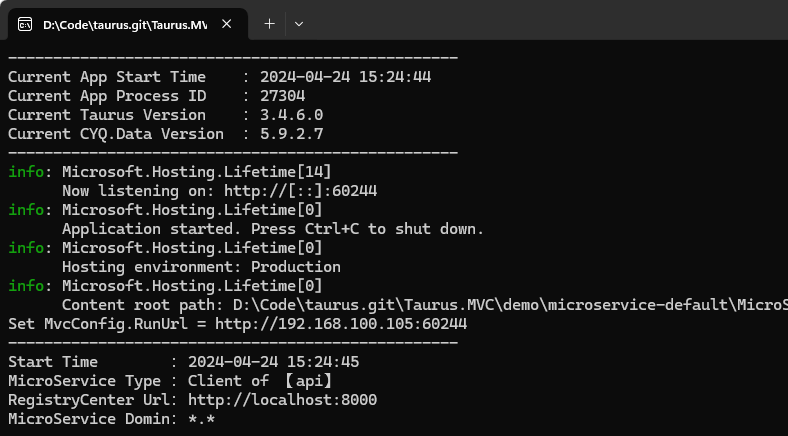Click the Content root path line
788x436 pixels.
pyautogui.click(x=425, y=305)
